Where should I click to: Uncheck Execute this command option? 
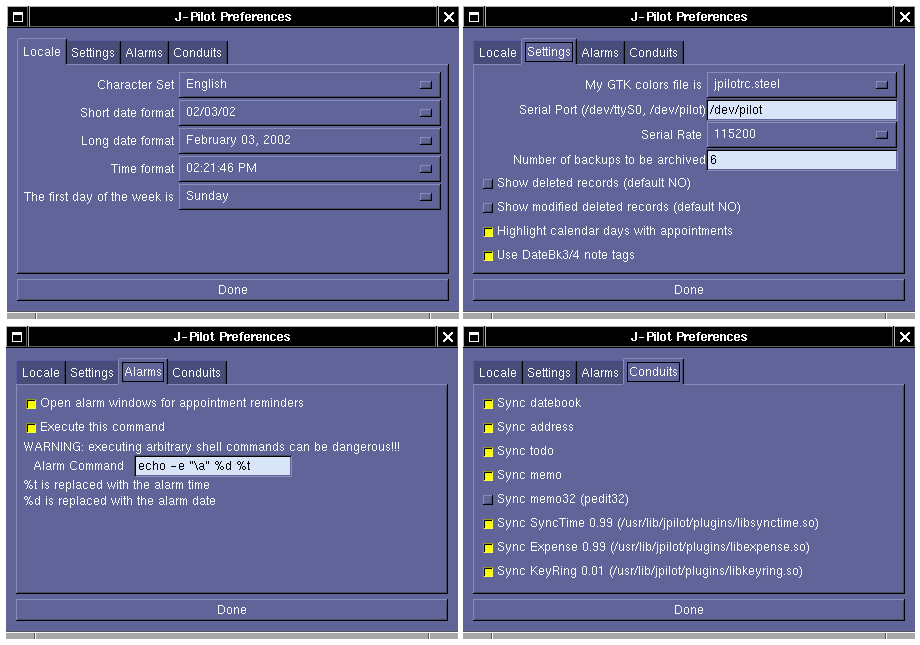pyautogui.click(x=31, y=428)
